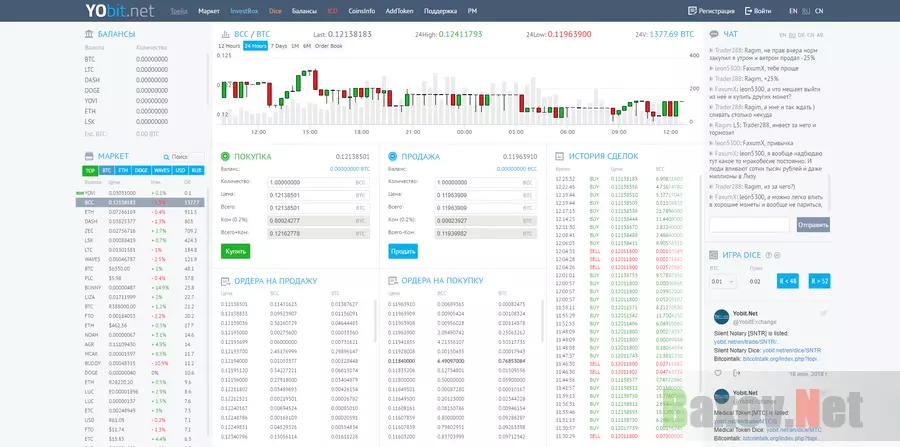Switch the chart to 7 Days
The image size is (900, 447).
click(279, 46)
